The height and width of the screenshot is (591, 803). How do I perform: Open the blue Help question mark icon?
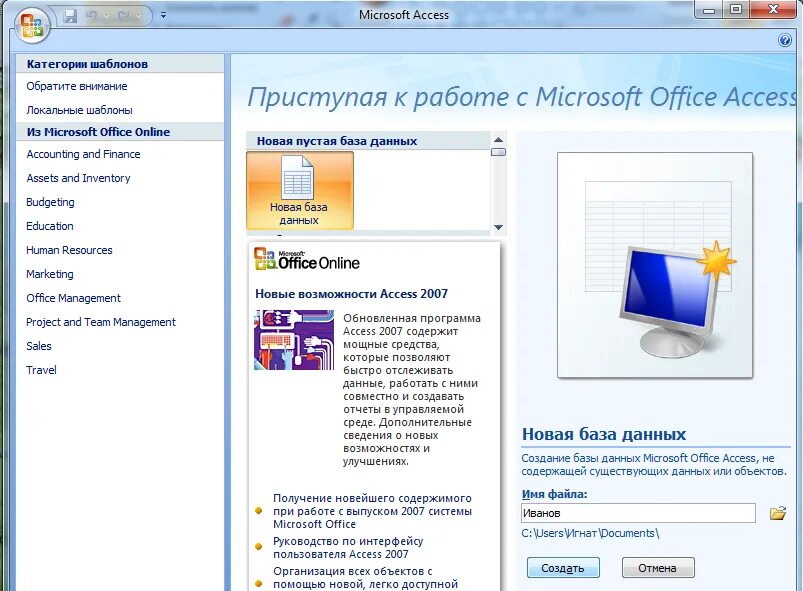click(x=785, y=40)
